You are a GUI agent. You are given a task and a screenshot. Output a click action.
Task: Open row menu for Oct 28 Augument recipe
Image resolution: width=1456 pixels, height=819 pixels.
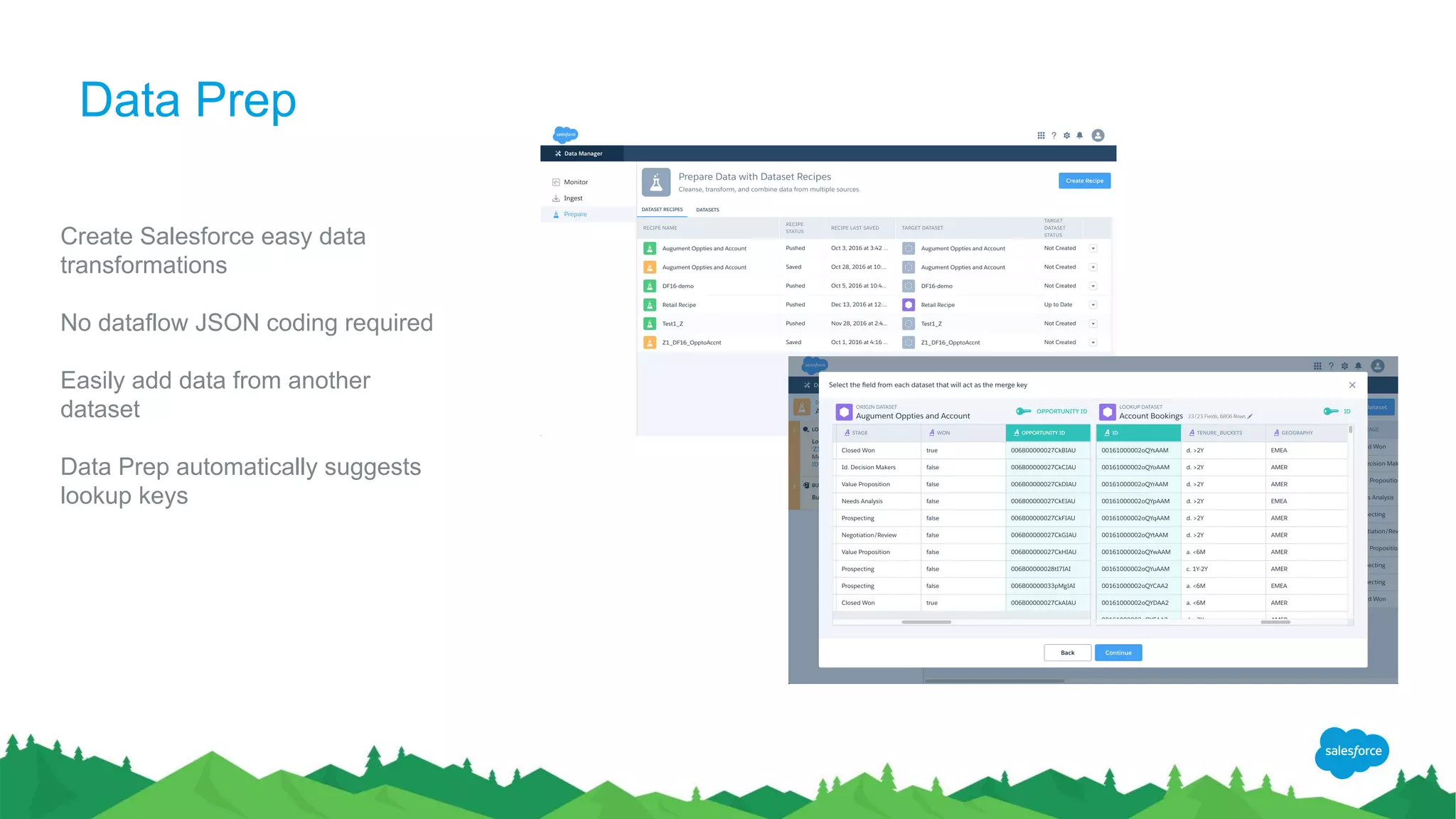[x=1093, y=267]
